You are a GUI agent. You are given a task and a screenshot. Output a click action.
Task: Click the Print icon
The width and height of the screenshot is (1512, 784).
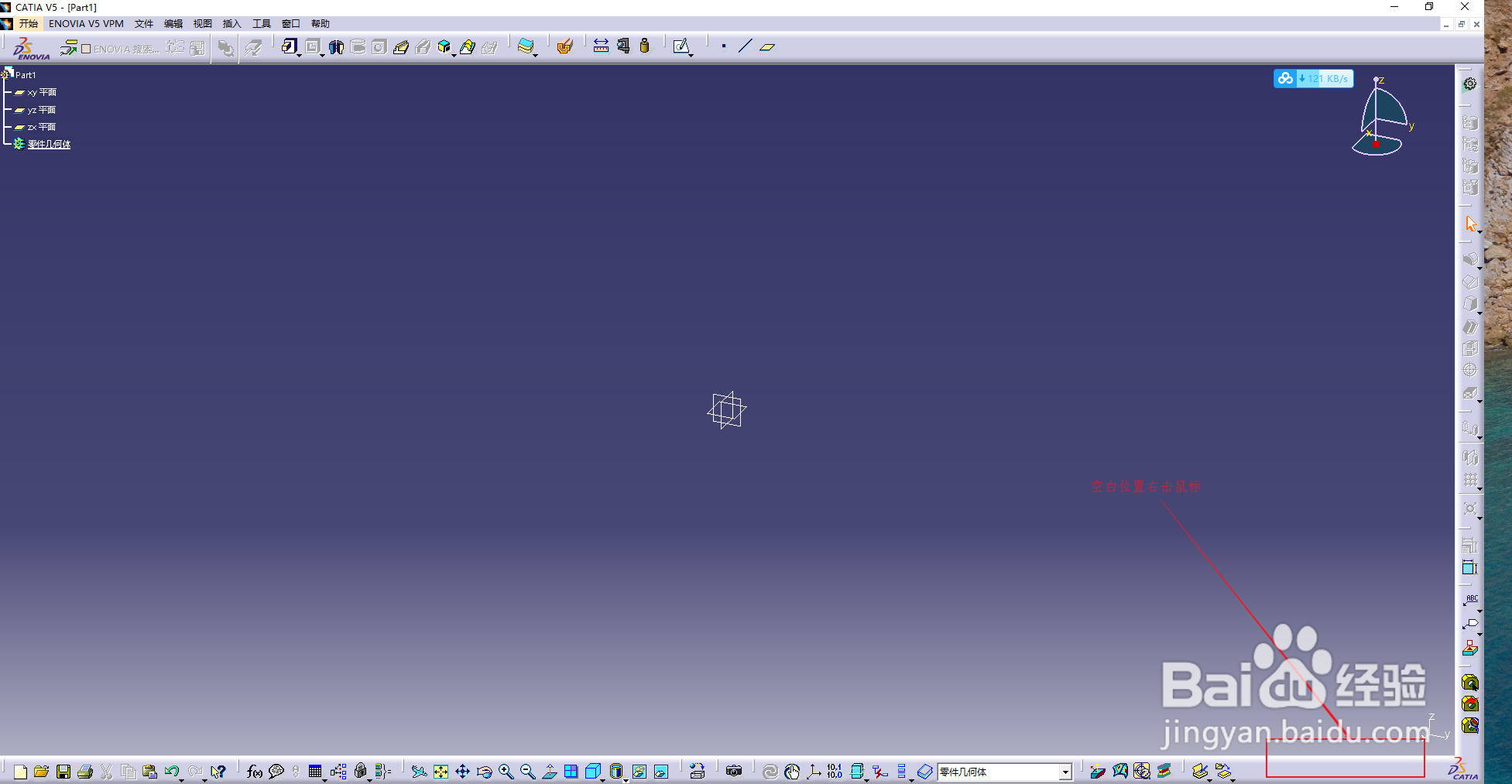click(85, 772)
